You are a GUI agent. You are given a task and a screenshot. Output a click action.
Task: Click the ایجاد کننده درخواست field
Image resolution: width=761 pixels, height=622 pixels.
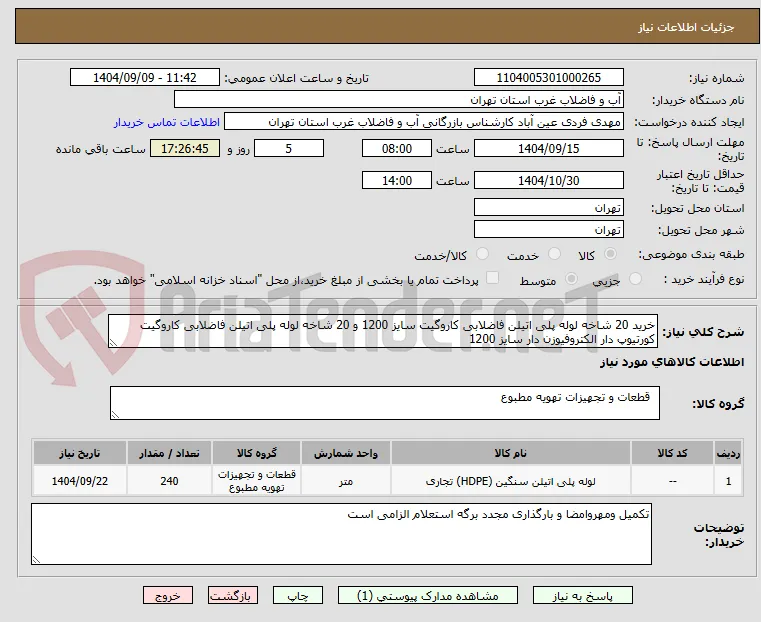(424, 122)
